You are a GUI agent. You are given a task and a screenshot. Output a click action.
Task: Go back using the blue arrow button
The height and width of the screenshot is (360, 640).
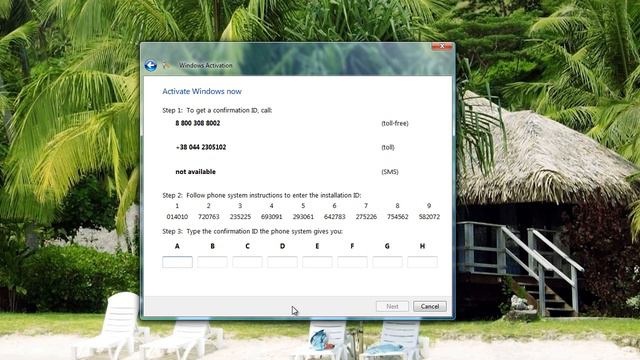(150, 65)
